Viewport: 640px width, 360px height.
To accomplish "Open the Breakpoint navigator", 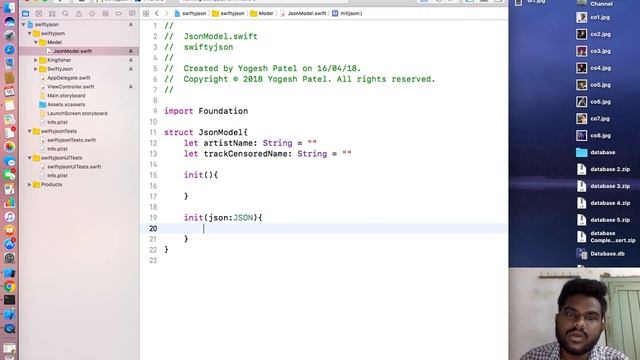I will (118, 13).
